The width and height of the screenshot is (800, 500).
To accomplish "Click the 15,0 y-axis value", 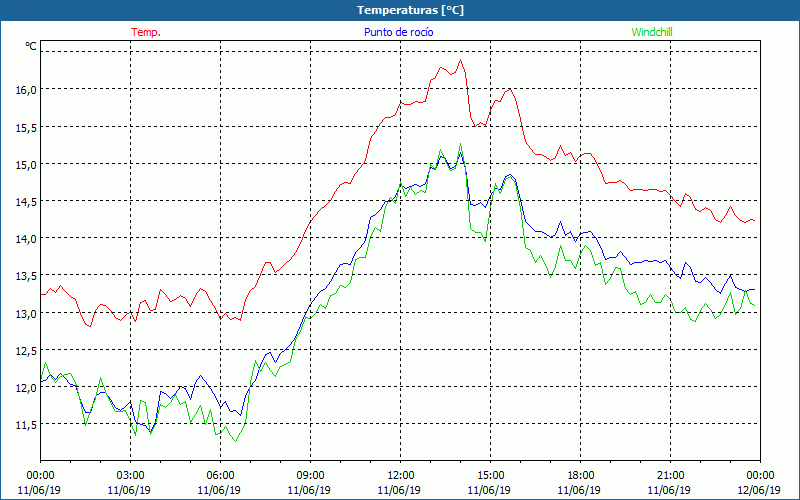I will (x=27, y=164).
